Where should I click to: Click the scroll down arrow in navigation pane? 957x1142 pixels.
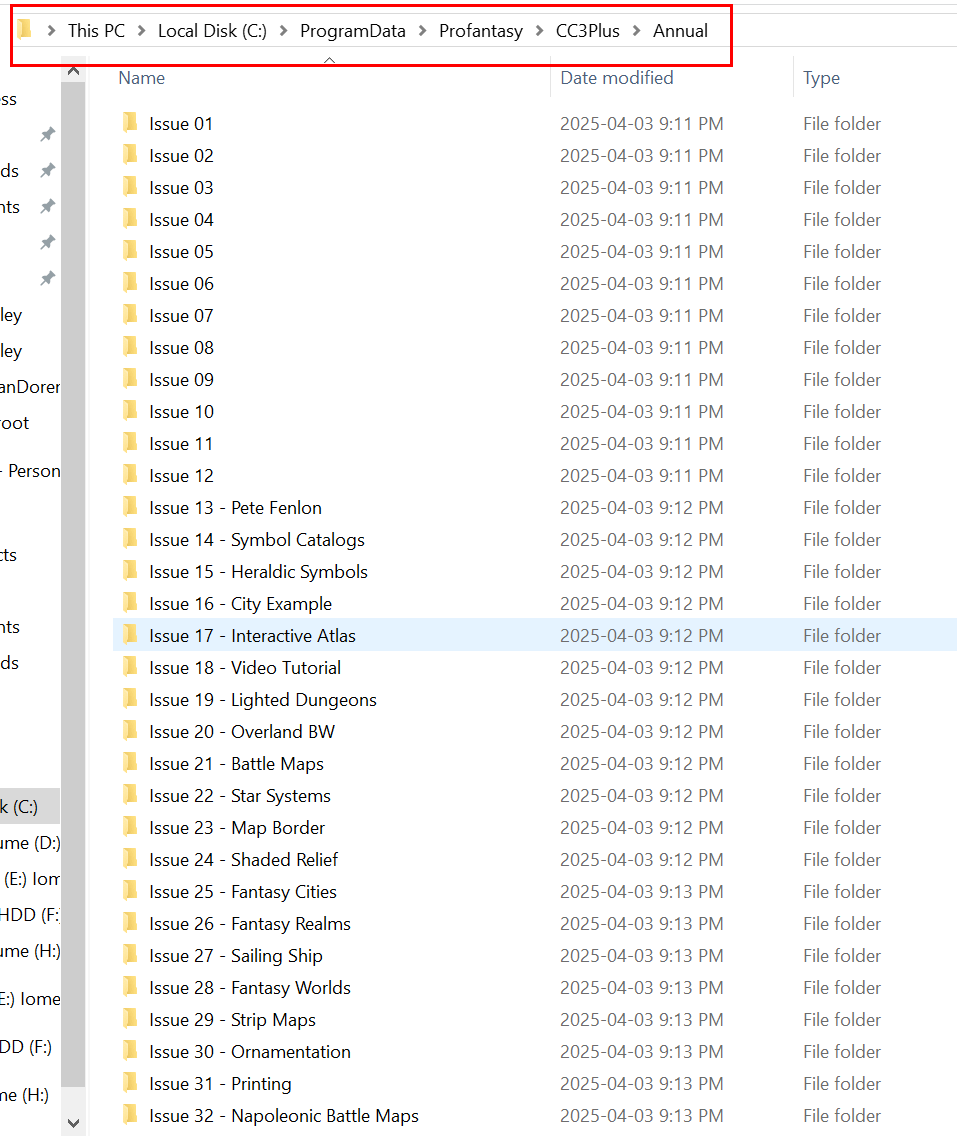tap(73, 1123)
